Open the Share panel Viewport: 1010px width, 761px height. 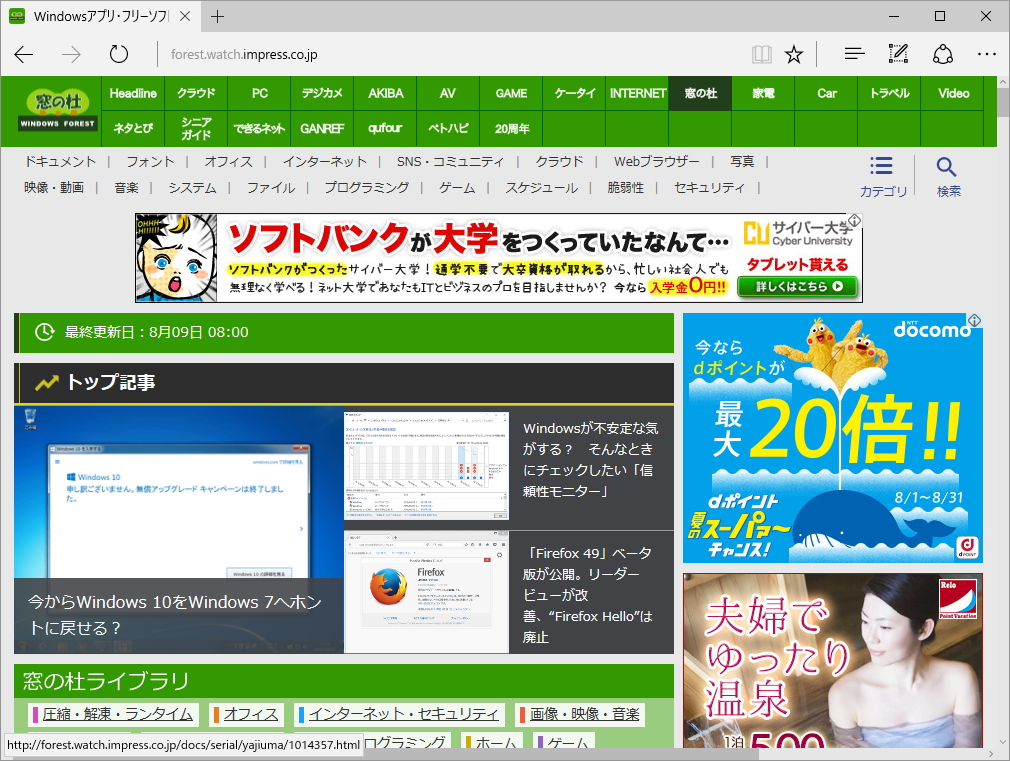pos(943,54)
